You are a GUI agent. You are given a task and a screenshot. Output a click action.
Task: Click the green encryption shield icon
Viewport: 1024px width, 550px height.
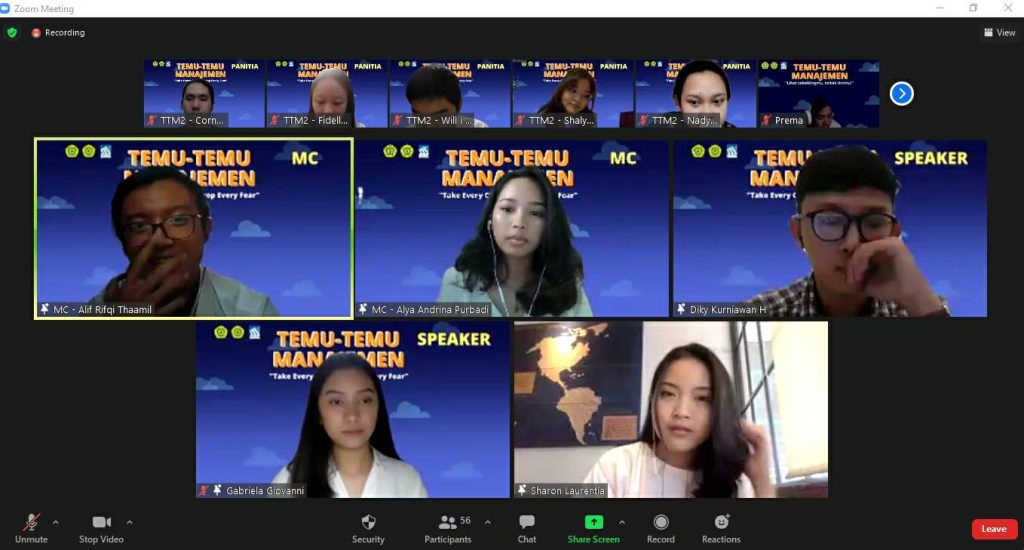coord(12,32)
